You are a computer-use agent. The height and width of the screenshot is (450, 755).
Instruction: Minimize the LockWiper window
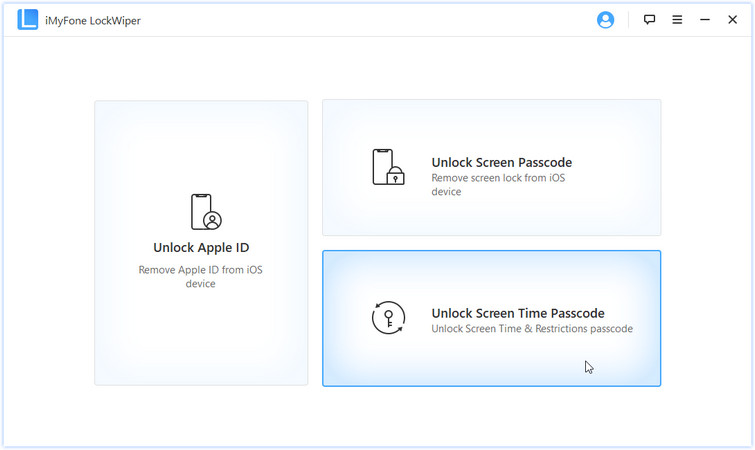point(704,20)
